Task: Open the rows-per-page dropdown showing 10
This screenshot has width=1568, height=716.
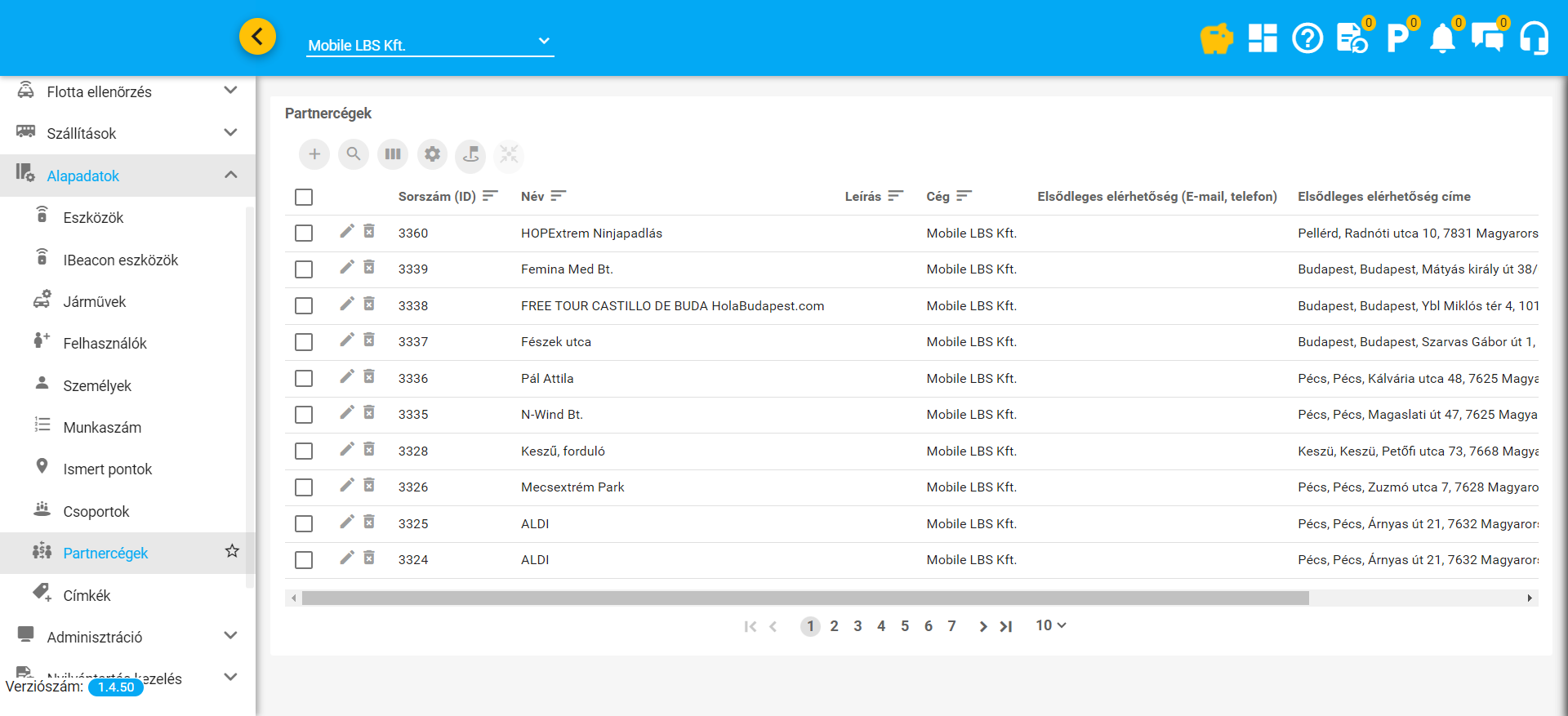Action: pos(1050,625)
